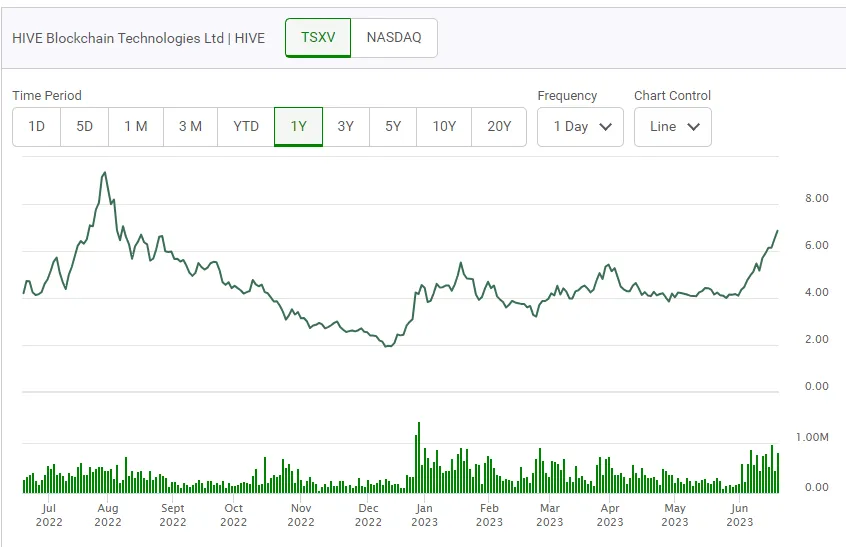This screenshot has width=846, height=547.
Task: Click the Time Period label
Action: (47, 95)
